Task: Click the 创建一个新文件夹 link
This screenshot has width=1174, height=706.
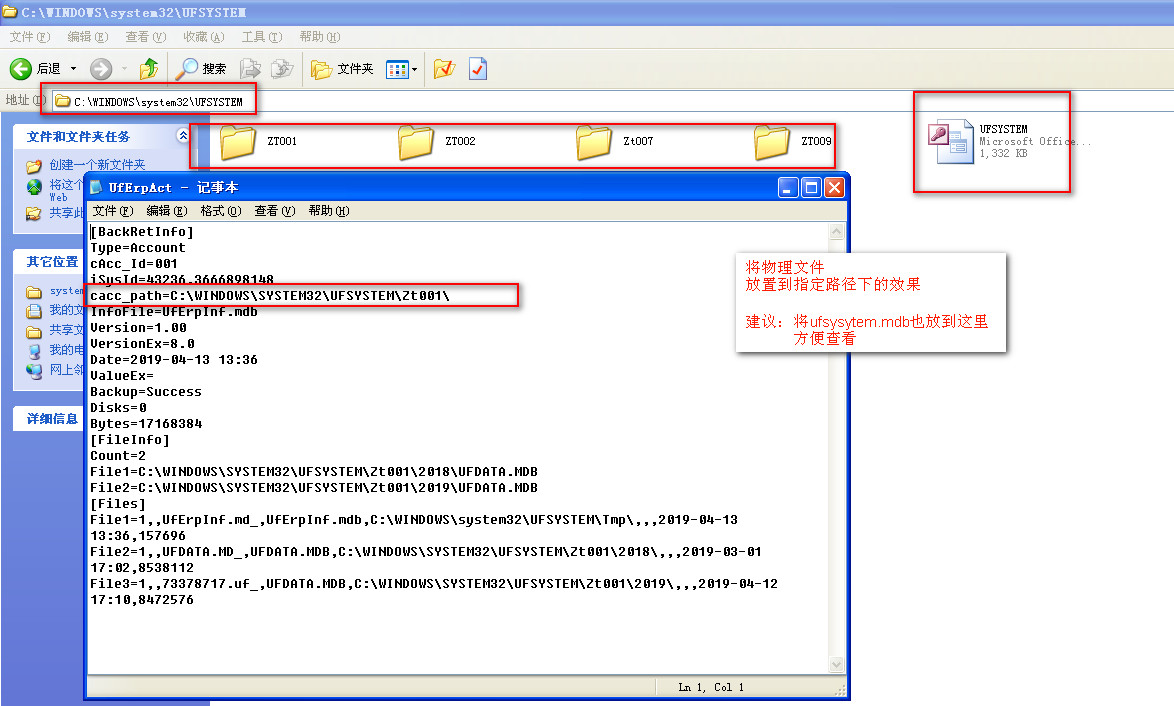Action: click(97, 165)
